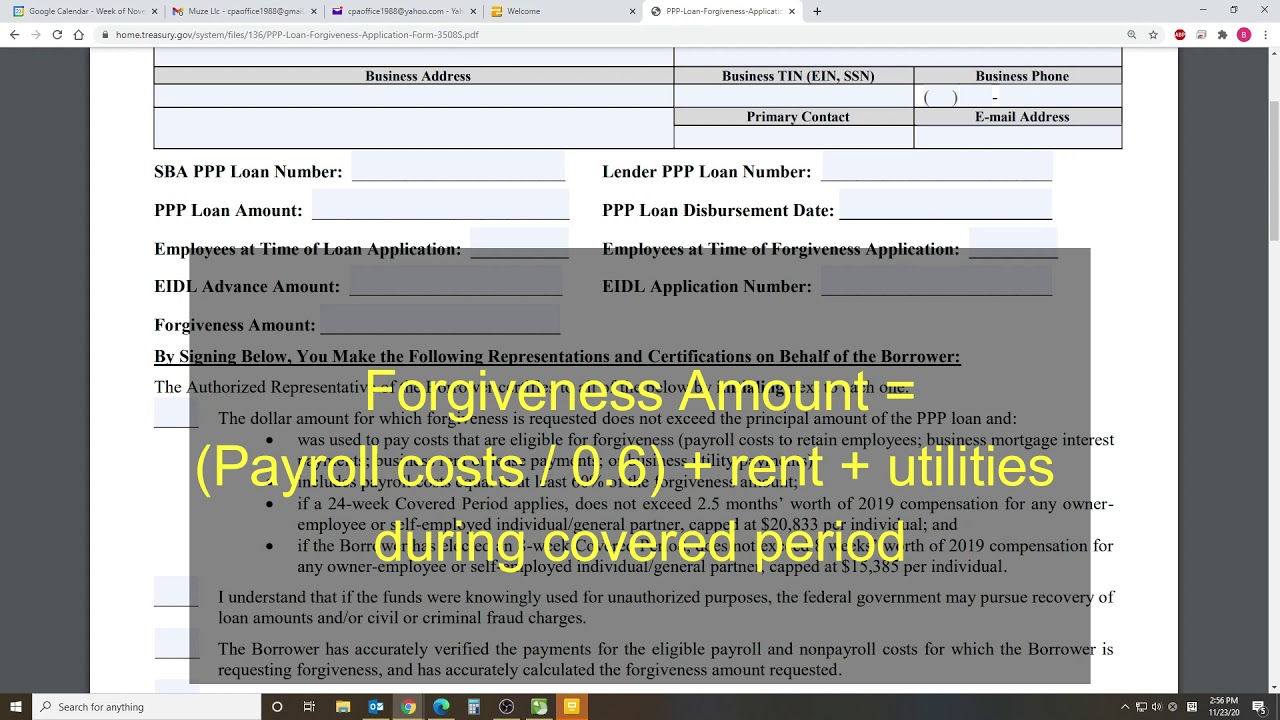Show hidden system tray icons
This screenshot has height=720, width=1280.
pos(1125,707)
